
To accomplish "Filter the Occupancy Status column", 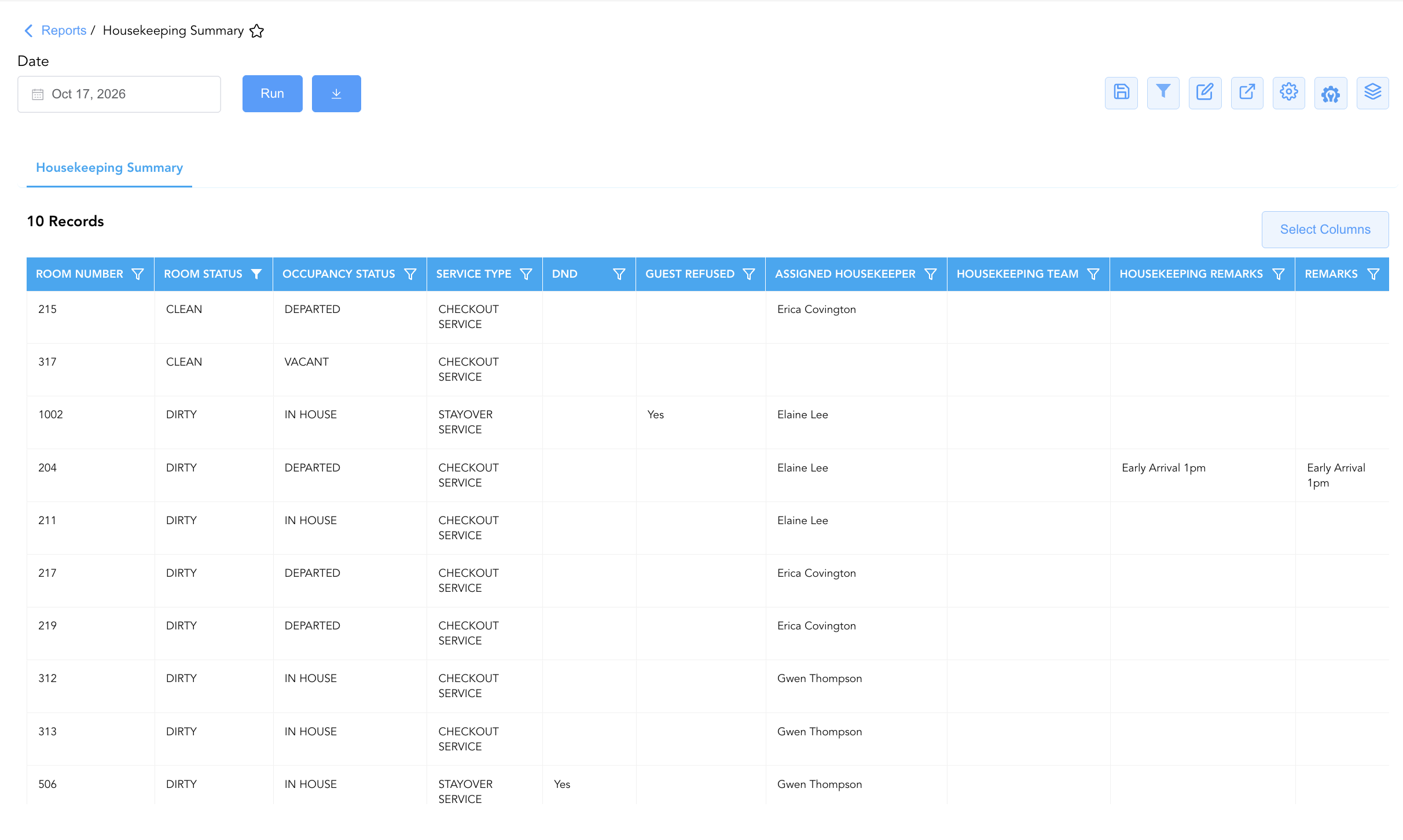I will point(410,274).
